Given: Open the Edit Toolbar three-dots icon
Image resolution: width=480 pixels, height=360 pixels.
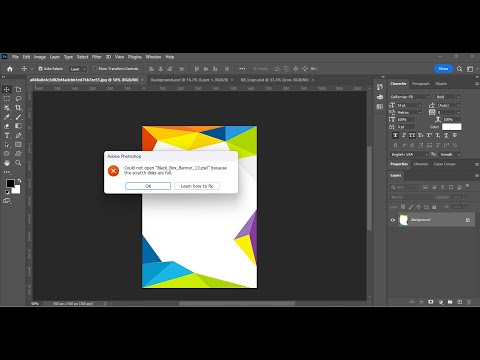Looking at the screenshot, I should [7, 172].
